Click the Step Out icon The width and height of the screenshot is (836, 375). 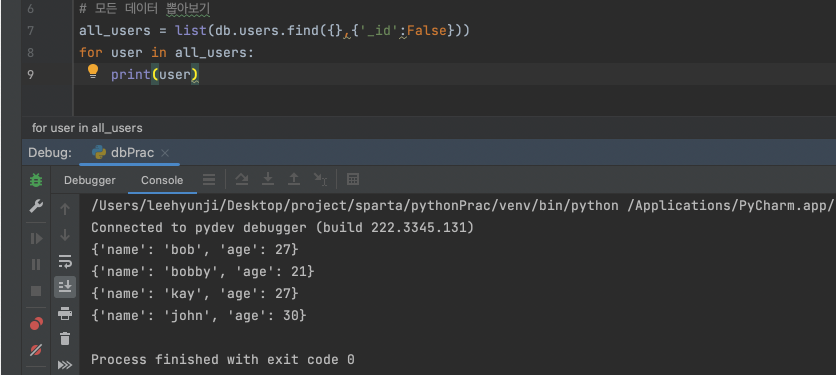pos(294,180)
